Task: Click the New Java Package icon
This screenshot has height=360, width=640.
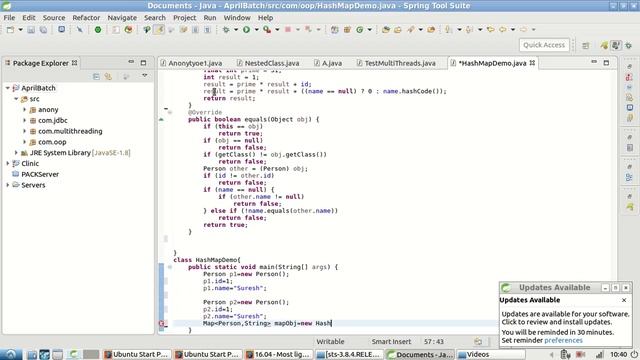Action: [x=347, y=29]
